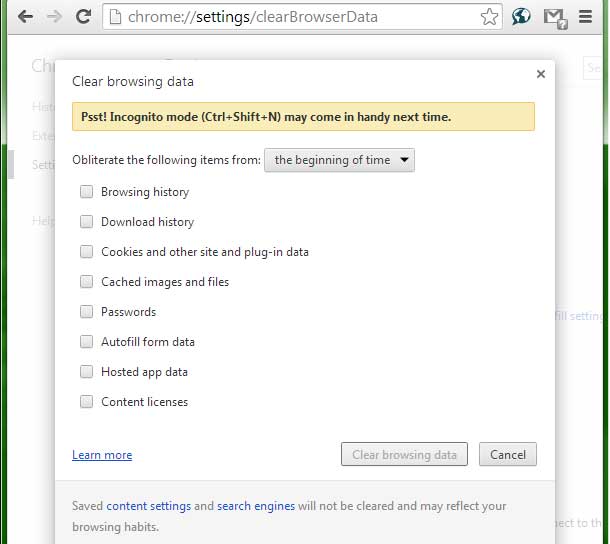
Task: Click the browser back arrow
Action: (26, 17)
